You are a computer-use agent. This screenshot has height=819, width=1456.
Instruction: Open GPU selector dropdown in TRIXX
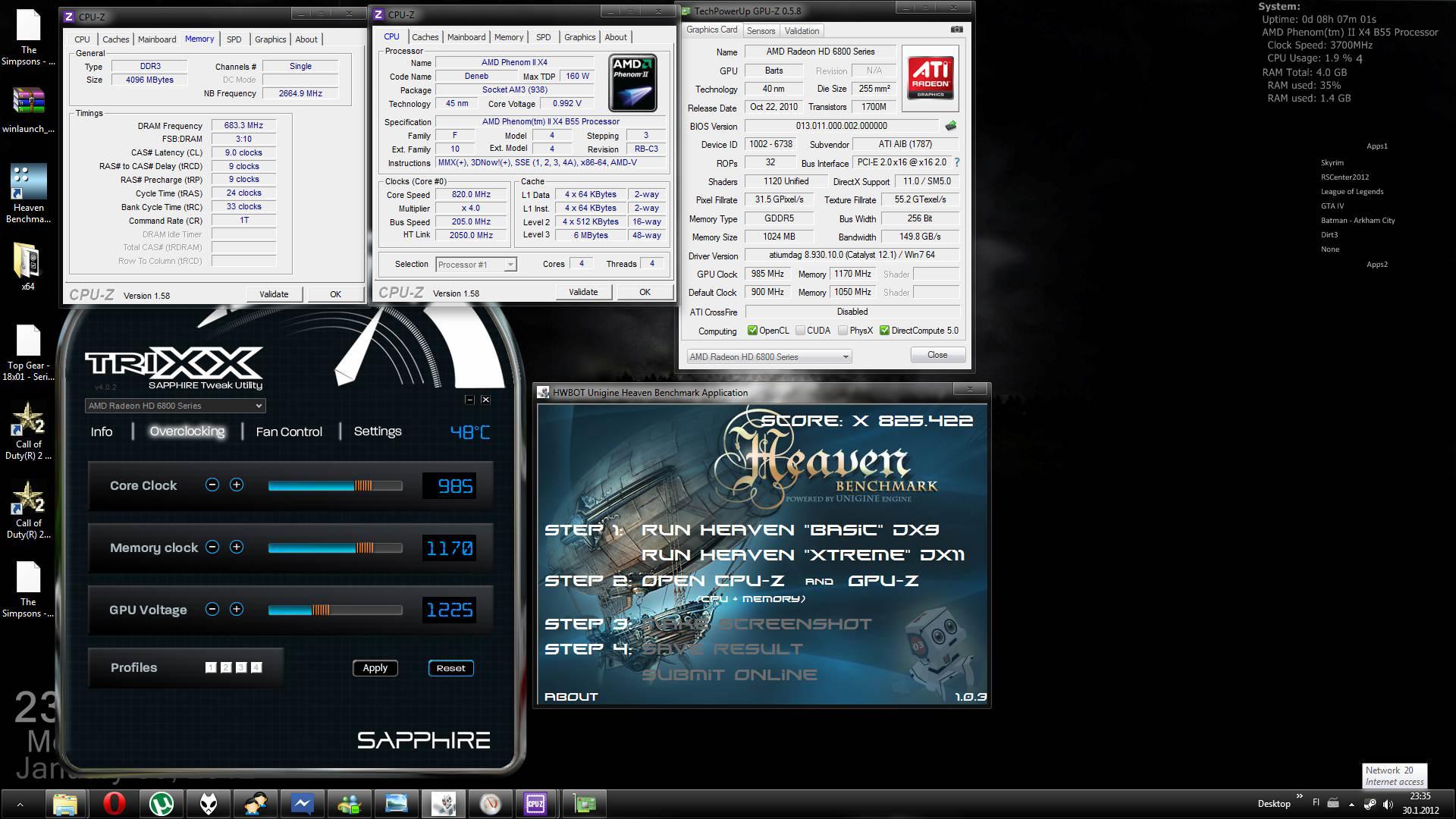pos(175,406)
